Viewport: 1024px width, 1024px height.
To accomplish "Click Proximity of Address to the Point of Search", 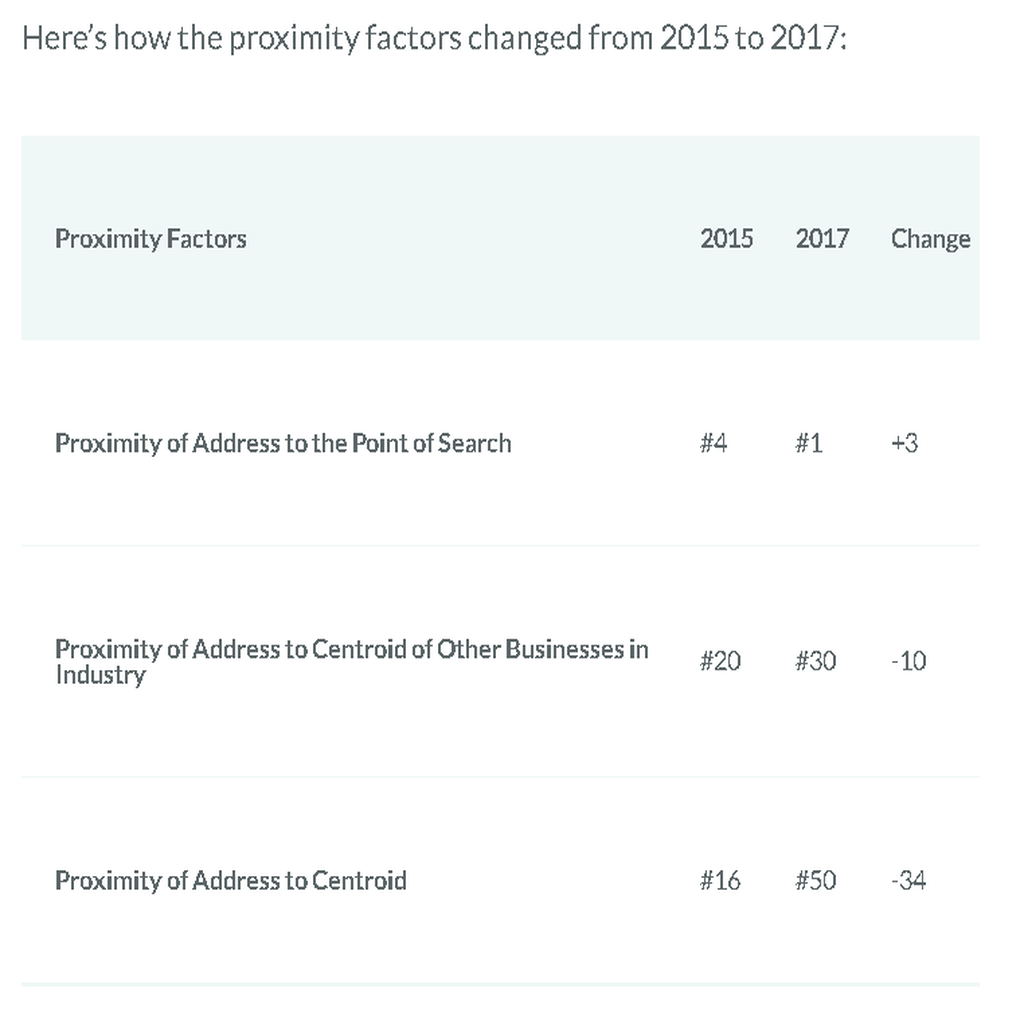I will 283,443.
